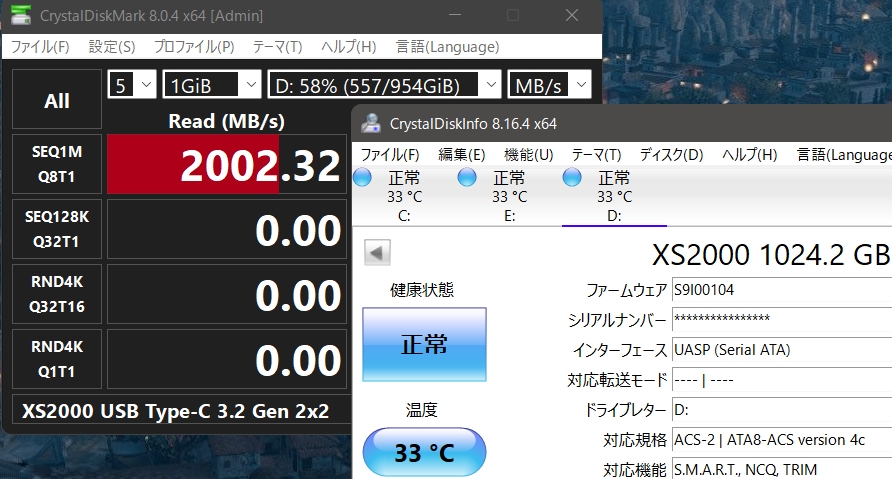
Task: Open 機能(U) menu in CrystalDiskInfo
Action: (529, 155)
